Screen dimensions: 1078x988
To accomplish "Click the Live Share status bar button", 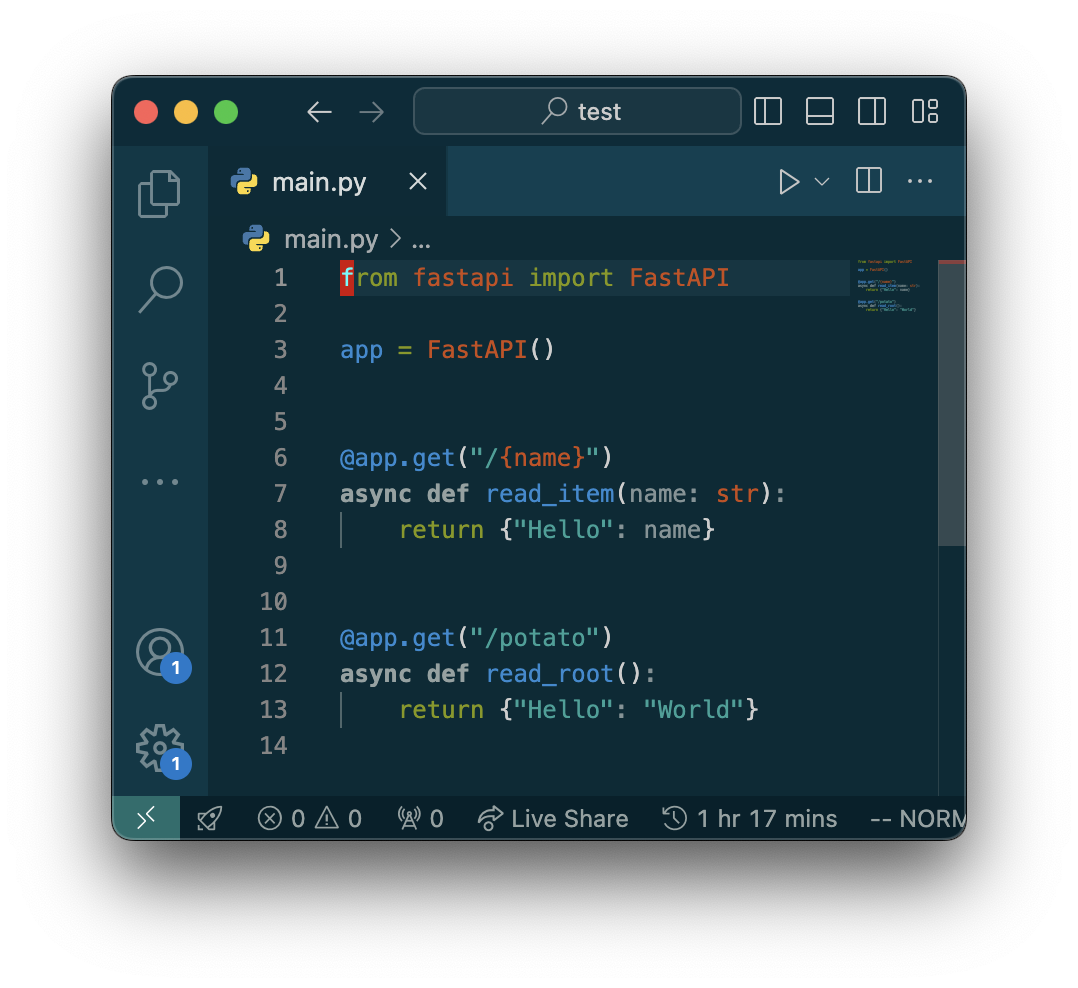I will [553, 819].
